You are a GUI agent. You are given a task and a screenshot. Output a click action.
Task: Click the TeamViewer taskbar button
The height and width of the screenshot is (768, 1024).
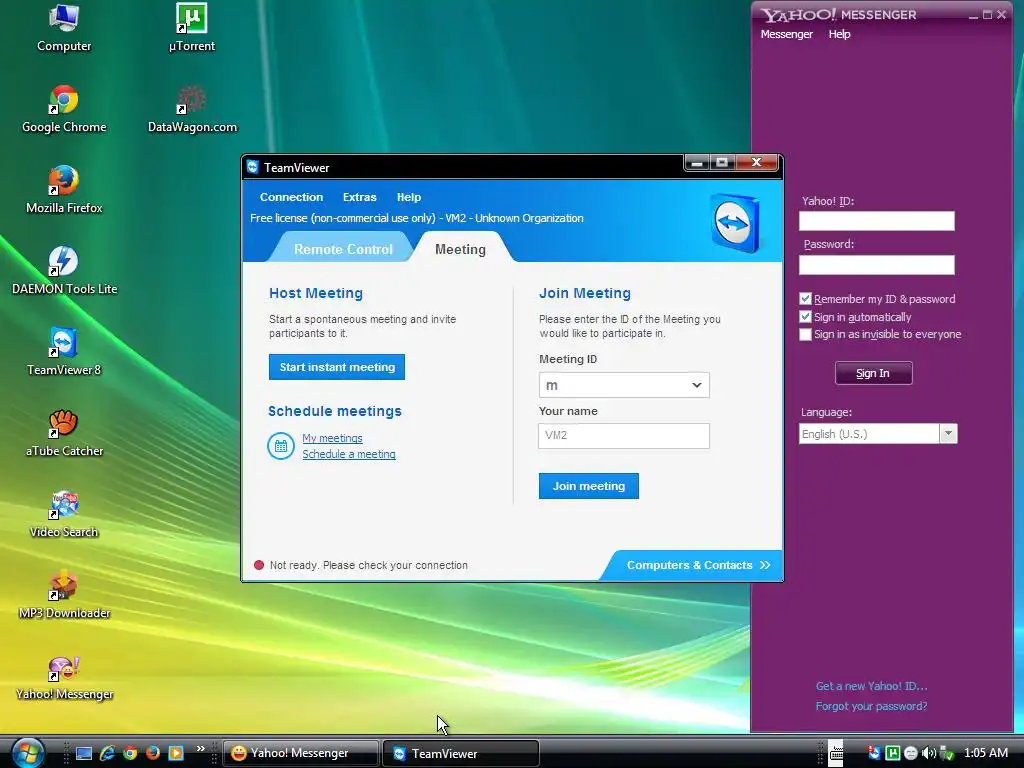[x=460, y=753]
